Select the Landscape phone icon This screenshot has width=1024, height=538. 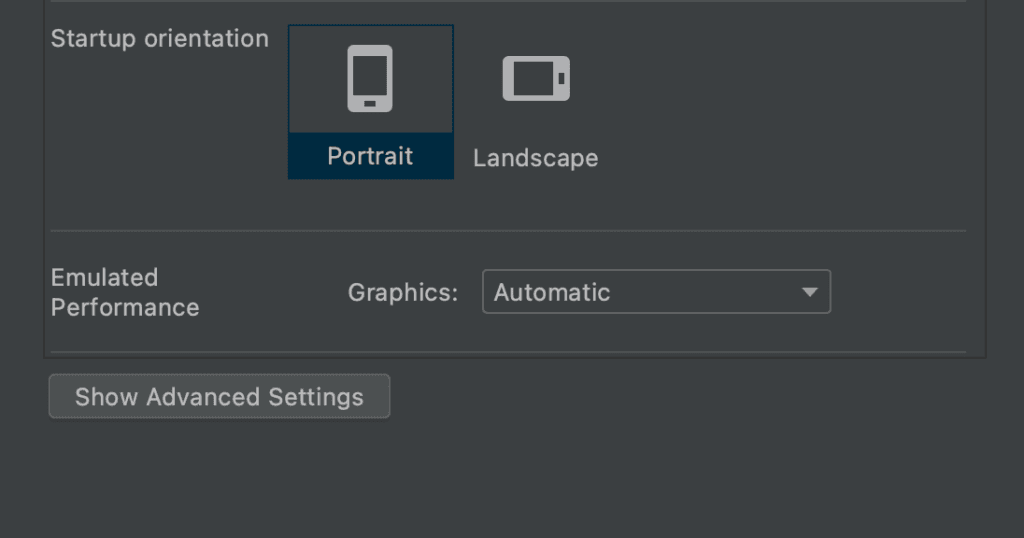point(536,79)
